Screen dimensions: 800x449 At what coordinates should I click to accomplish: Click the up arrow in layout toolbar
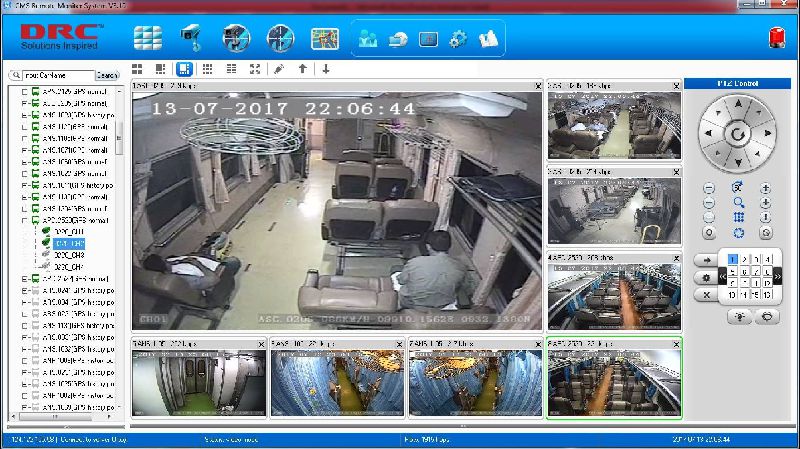point(303,68)
